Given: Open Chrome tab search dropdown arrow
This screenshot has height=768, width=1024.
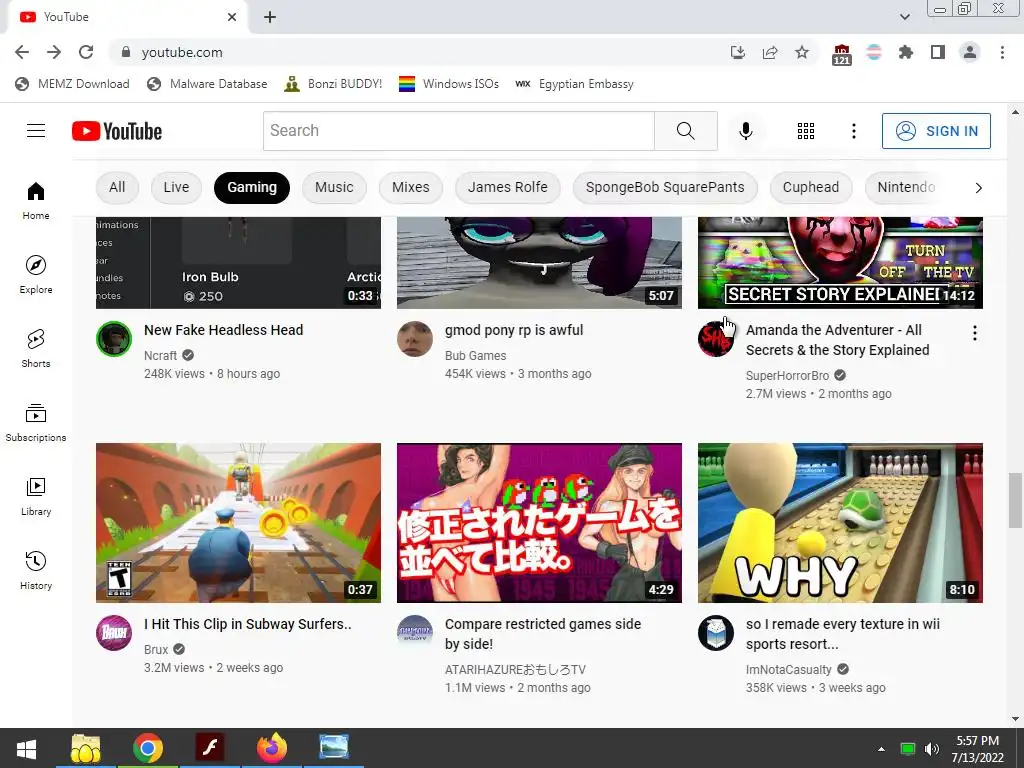Looking at the screenshot, I should pyautogui.click(x=905, y=17).
